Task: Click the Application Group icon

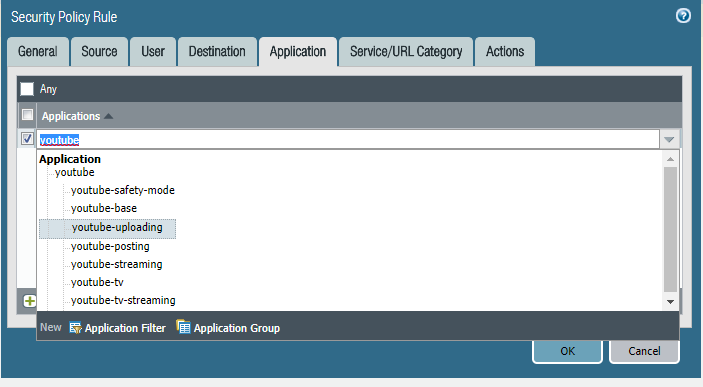Action: tap(183, 327)
